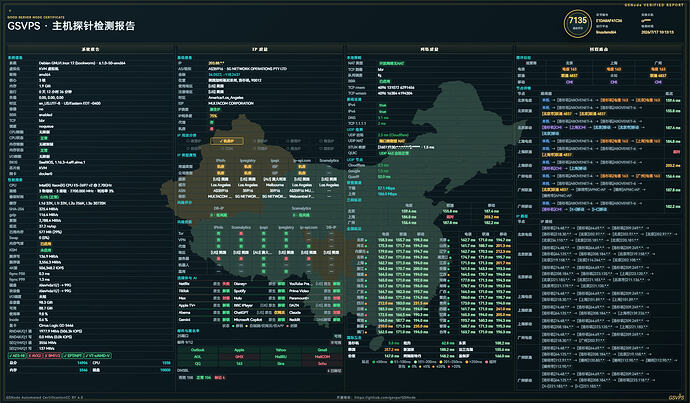
Task: Click the Spotify streaming entry
Action: 259,291
